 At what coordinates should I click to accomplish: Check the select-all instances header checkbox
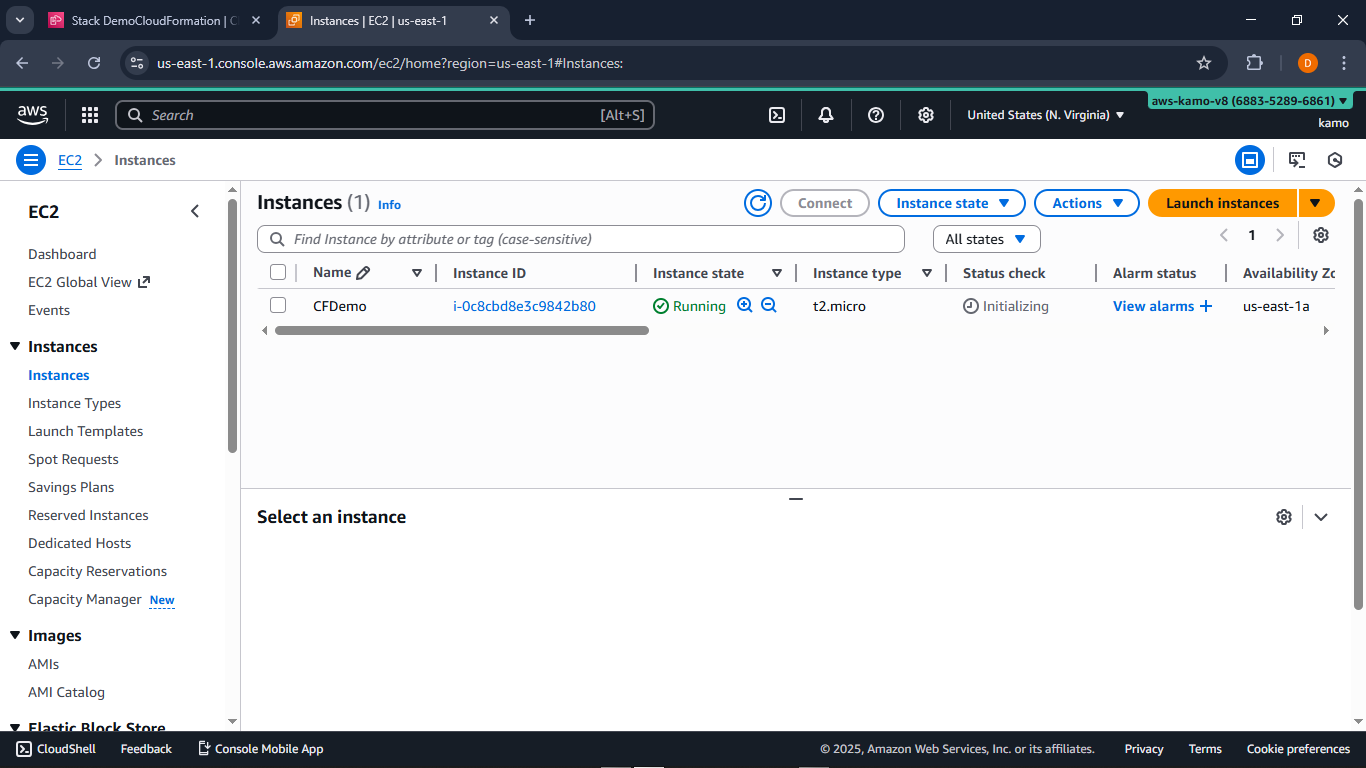tap(278, 272)
